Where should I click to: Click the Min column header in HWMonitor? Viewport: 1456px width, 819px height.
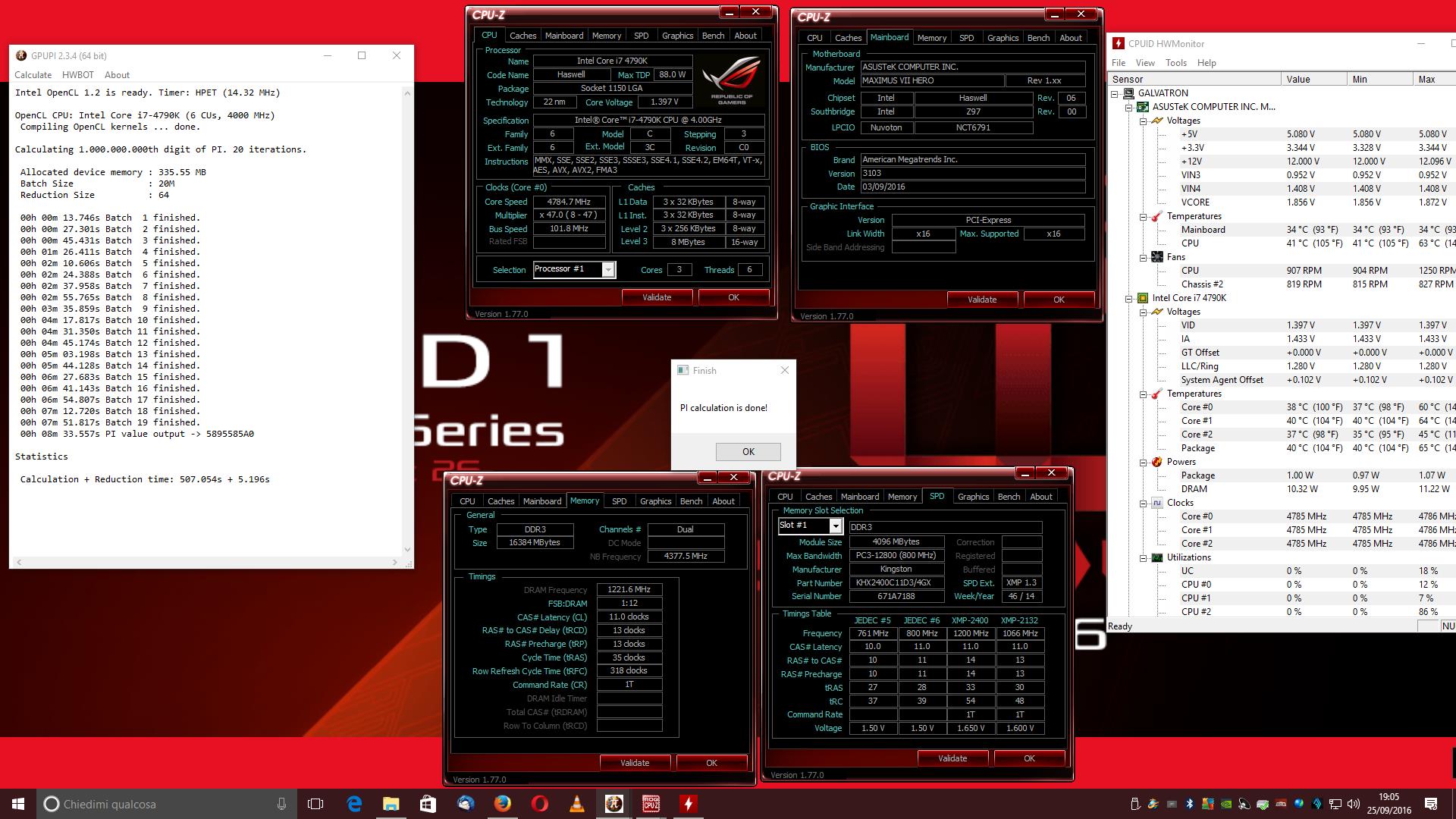(1379, 79)
